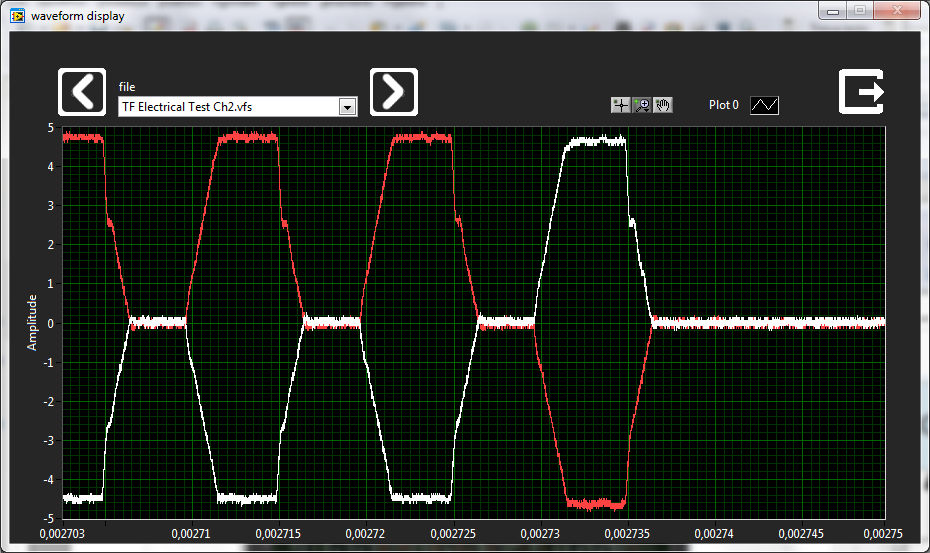This screenshot has width=930, height=553.
Task: Minimize the waveform display window
Action: pyautogui.click(x=833, y=11)
